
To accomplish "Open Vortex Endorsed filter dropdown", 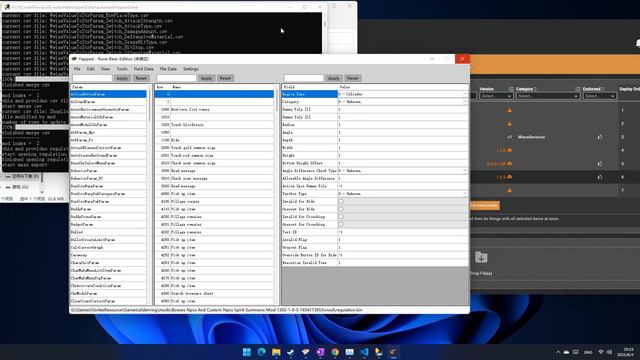I will tap(599, 96).
